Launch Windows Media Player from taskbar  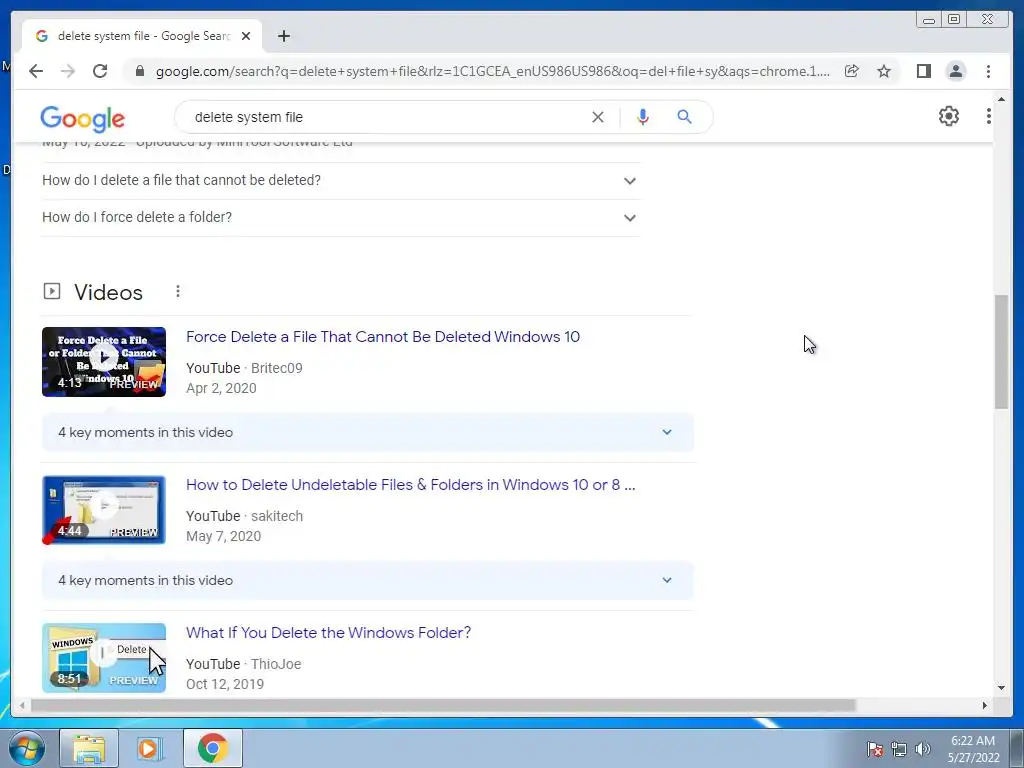click(x=150, y=748)
